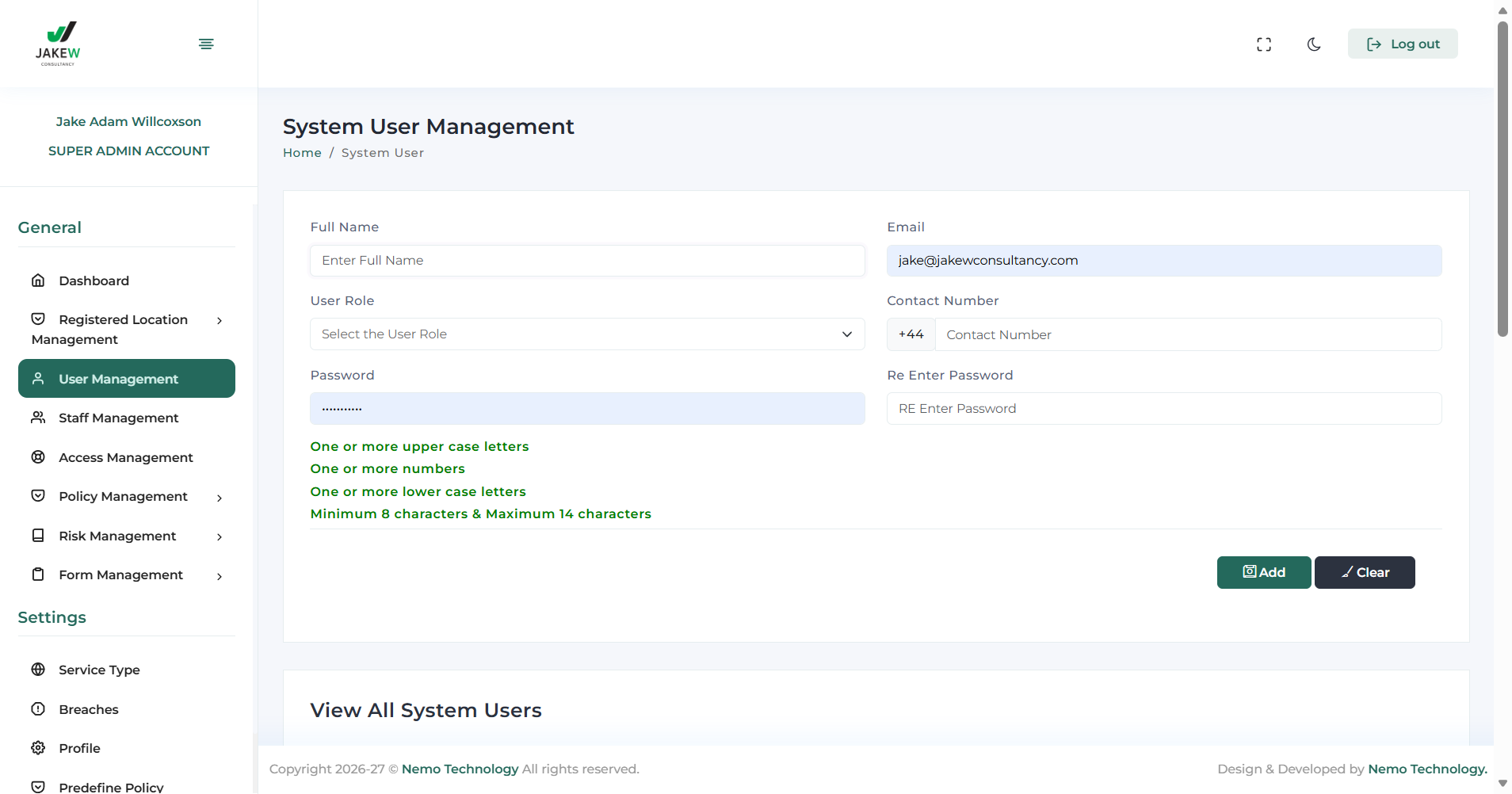1512x794 pixels.
Task: Click the JAKEW Consultancy logo
Action: [58, 44]
